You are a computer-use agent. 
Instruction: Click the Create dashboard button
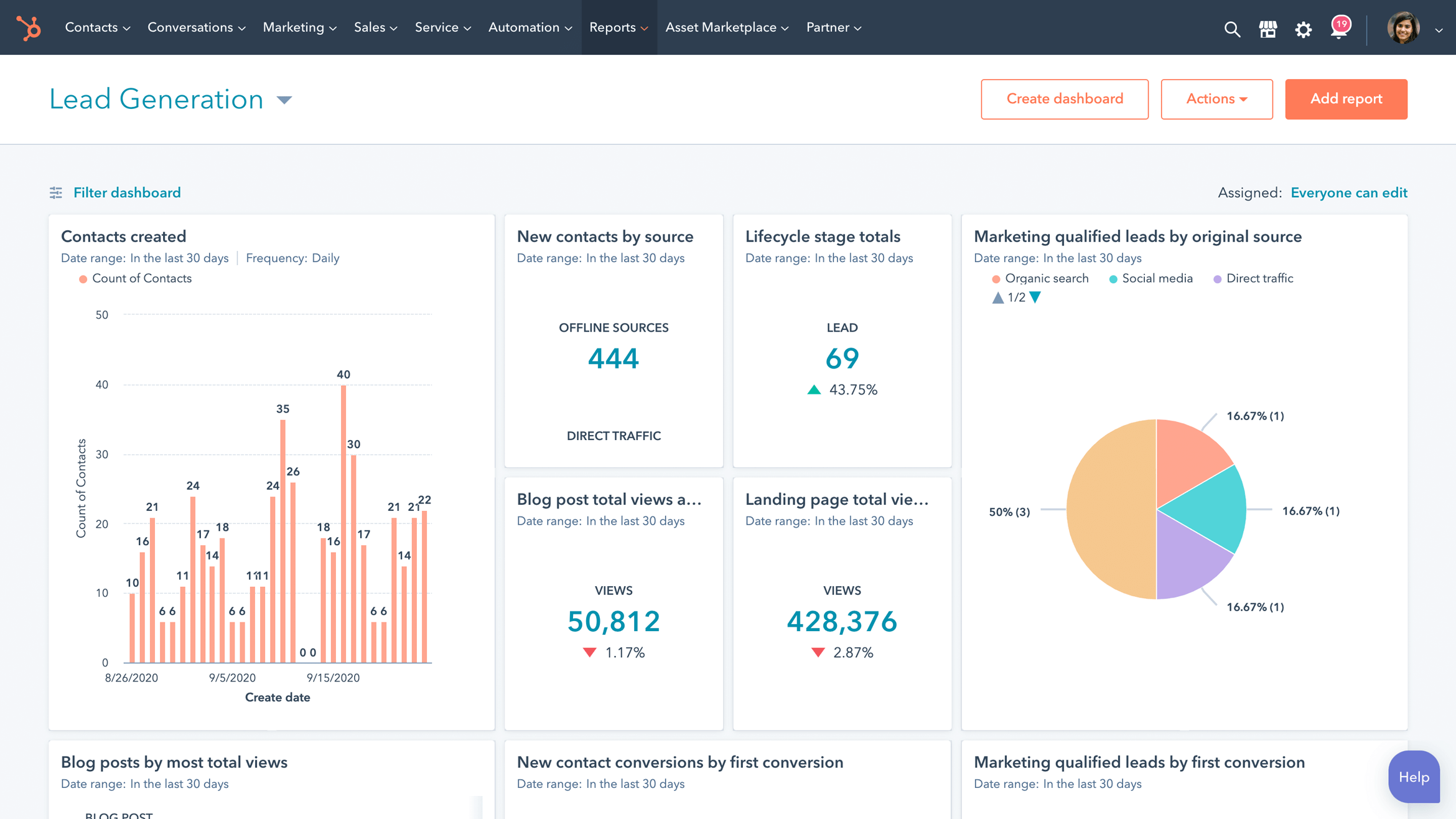(x=1065, y=98)
